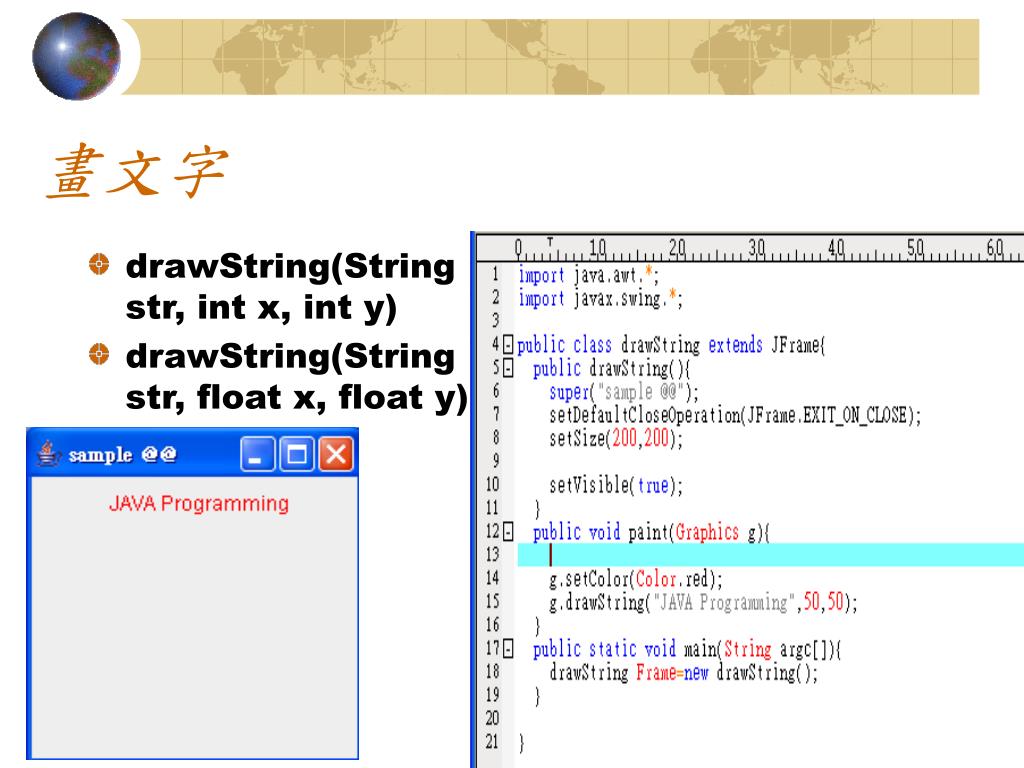
Task: Click the orange bullet icon before second drawString
Action: (99, 355)
